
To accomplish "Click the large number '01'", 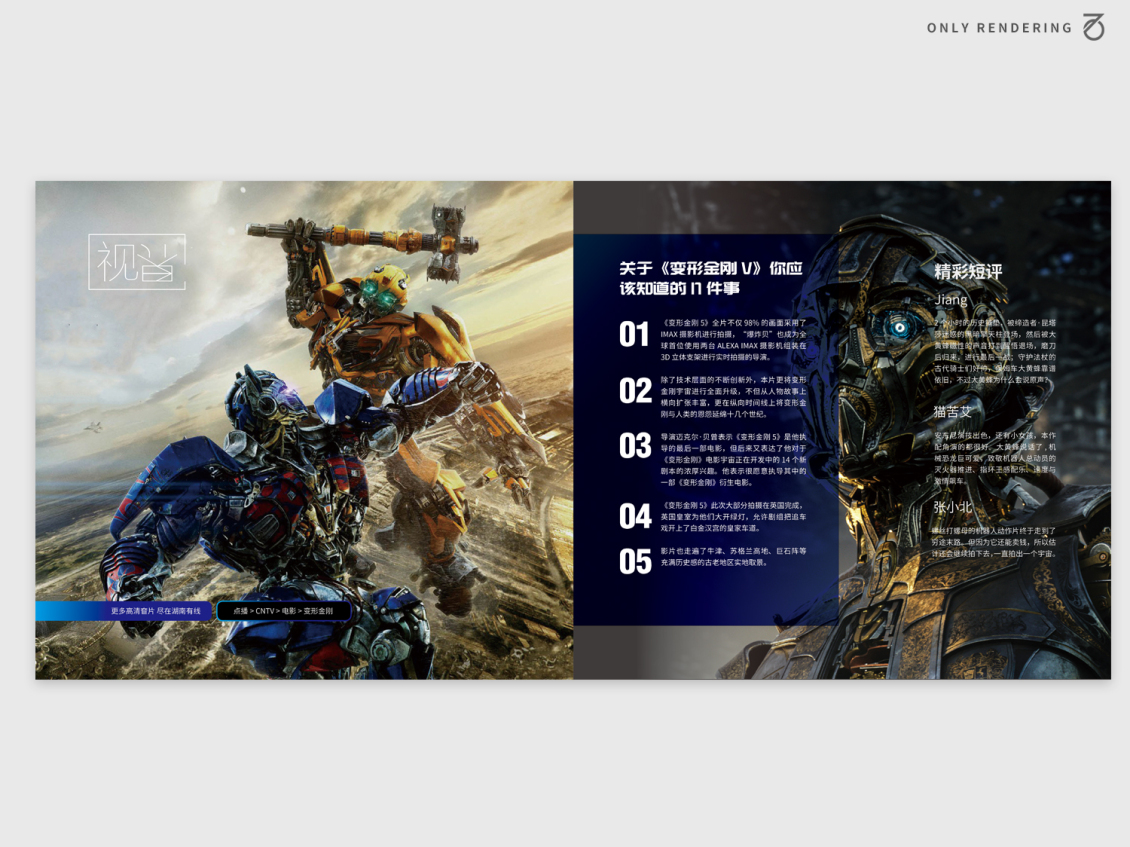I will (x=634, y=334).
